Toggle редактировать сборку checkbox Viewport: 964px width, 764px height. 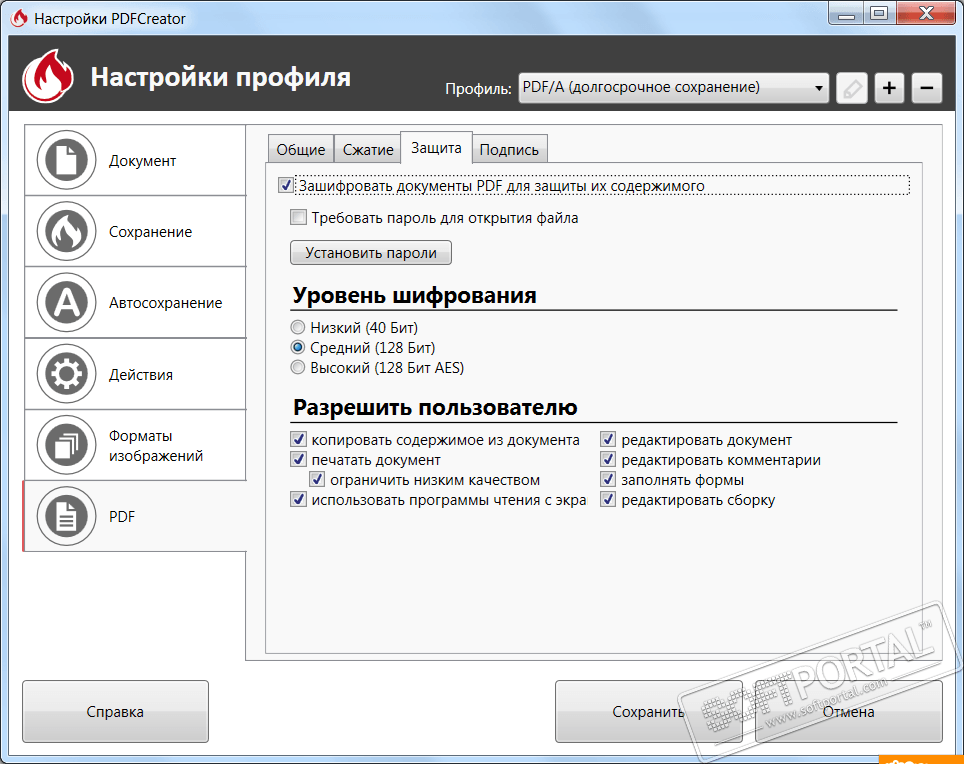608,499
